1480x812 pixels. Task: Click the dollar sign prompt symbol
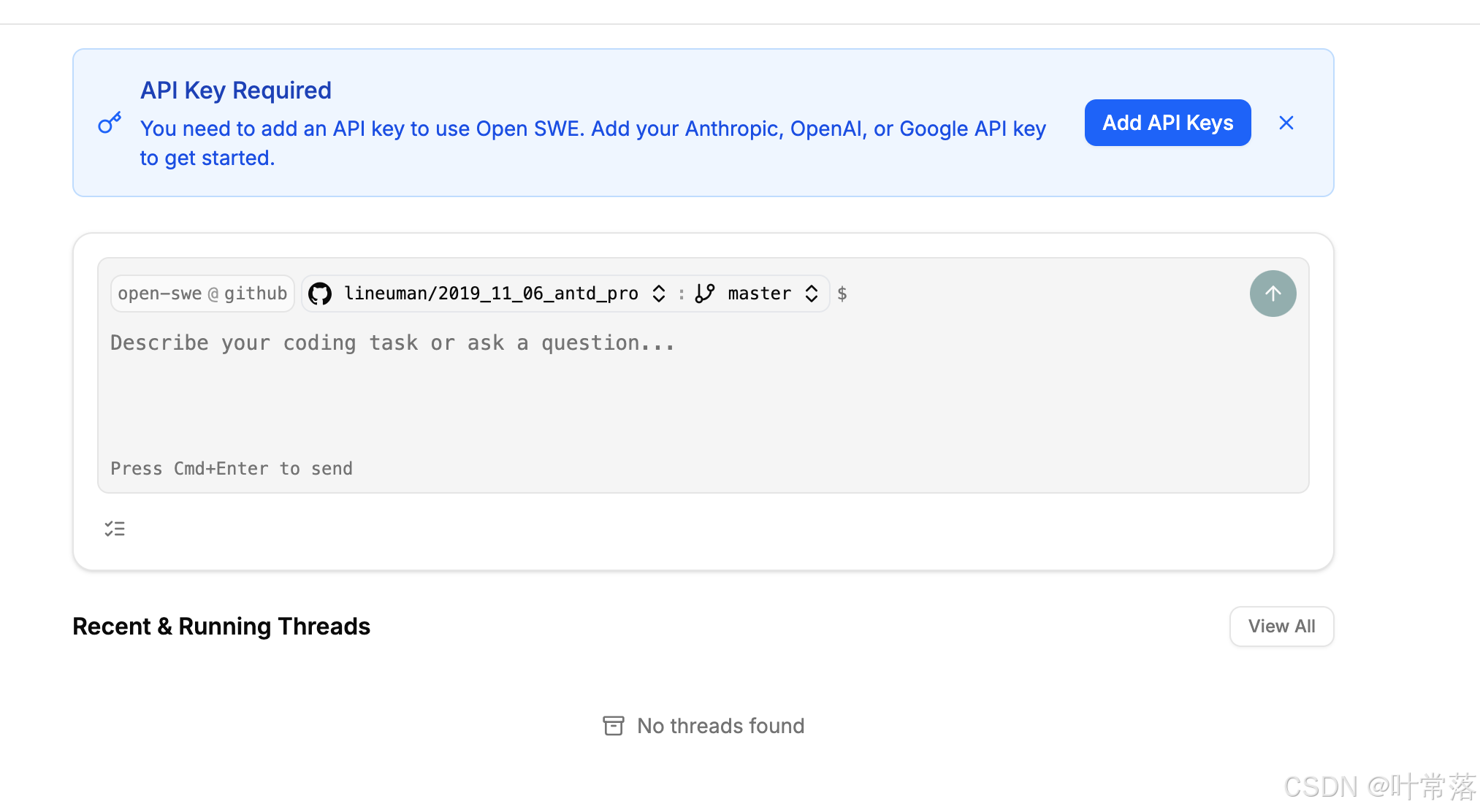pos(842,294)
